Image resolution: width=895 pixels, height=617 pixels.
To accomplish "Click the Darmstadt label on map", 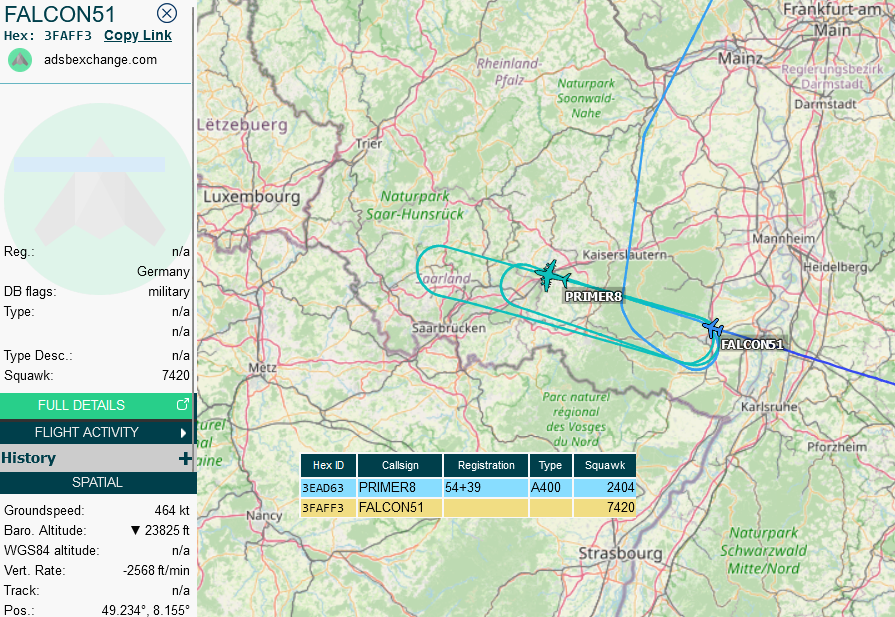I will point(825,104).
